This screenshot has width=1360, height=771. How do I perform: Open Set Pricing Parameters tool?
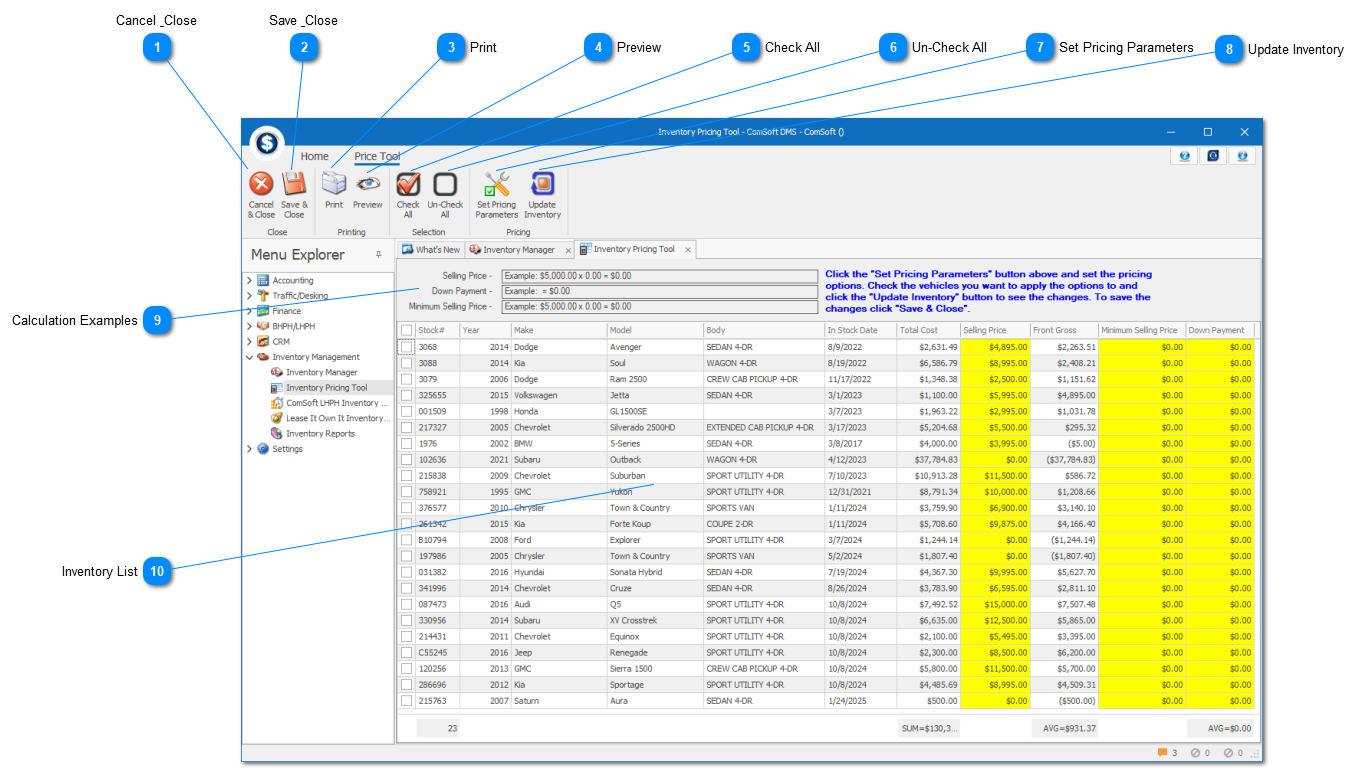(x=496, y=184)
